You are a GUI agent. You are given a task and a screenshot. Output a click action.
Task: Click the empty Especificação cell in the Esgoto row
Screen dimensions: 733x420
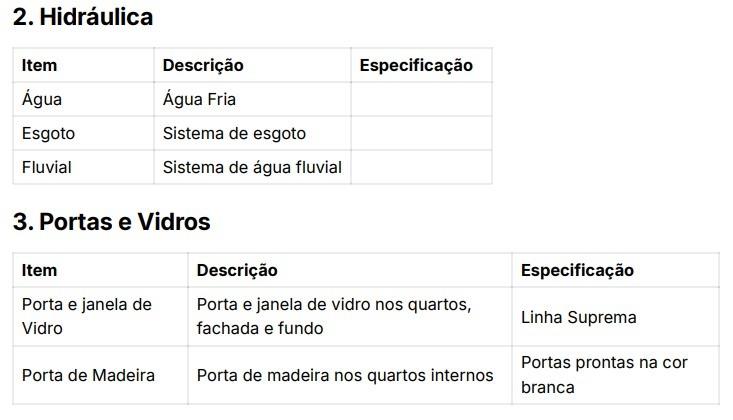(x=420, y=133)
